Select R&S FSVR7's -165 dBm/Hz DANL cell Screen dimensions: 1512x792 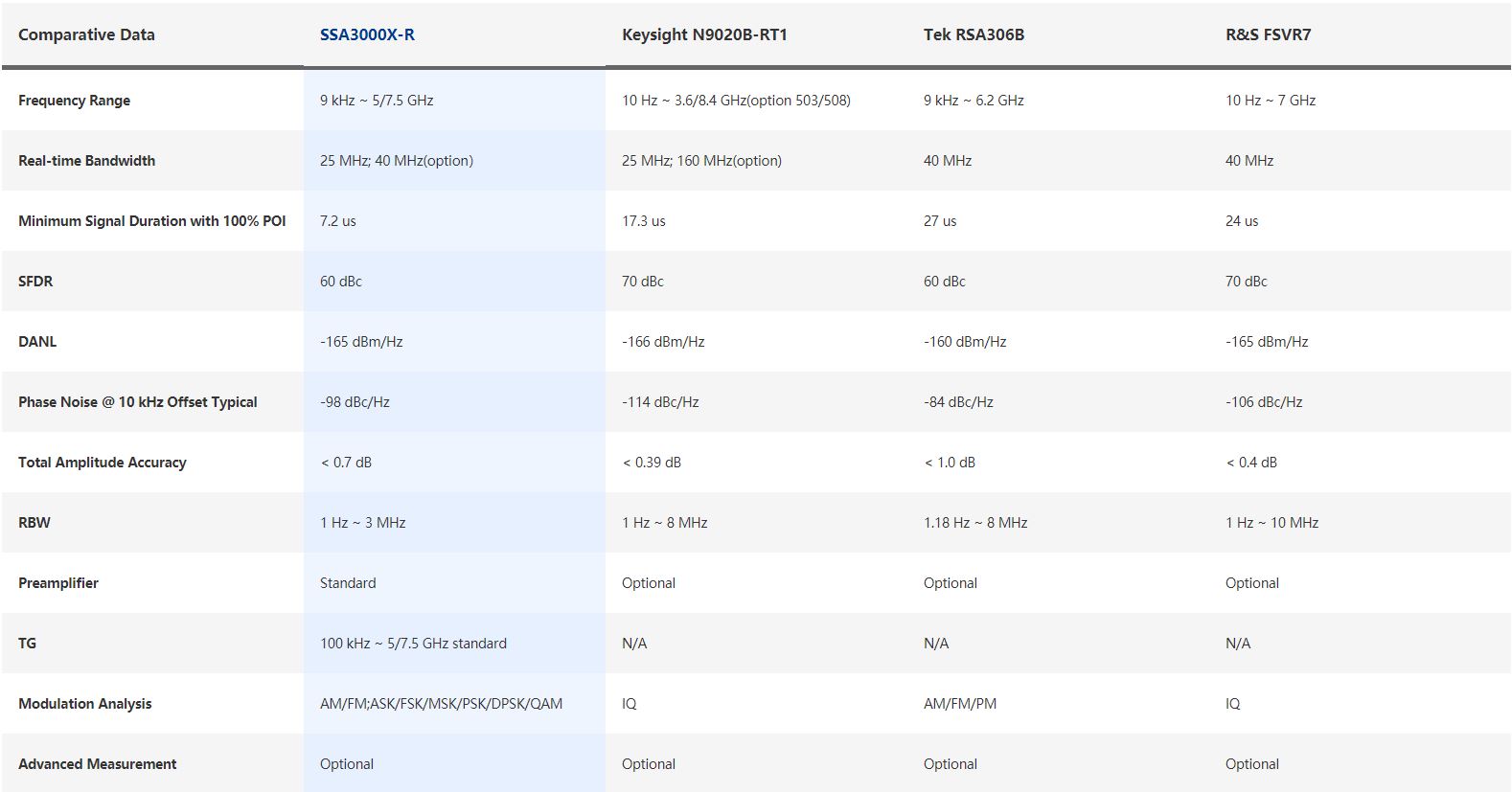tap(1267, 342)
